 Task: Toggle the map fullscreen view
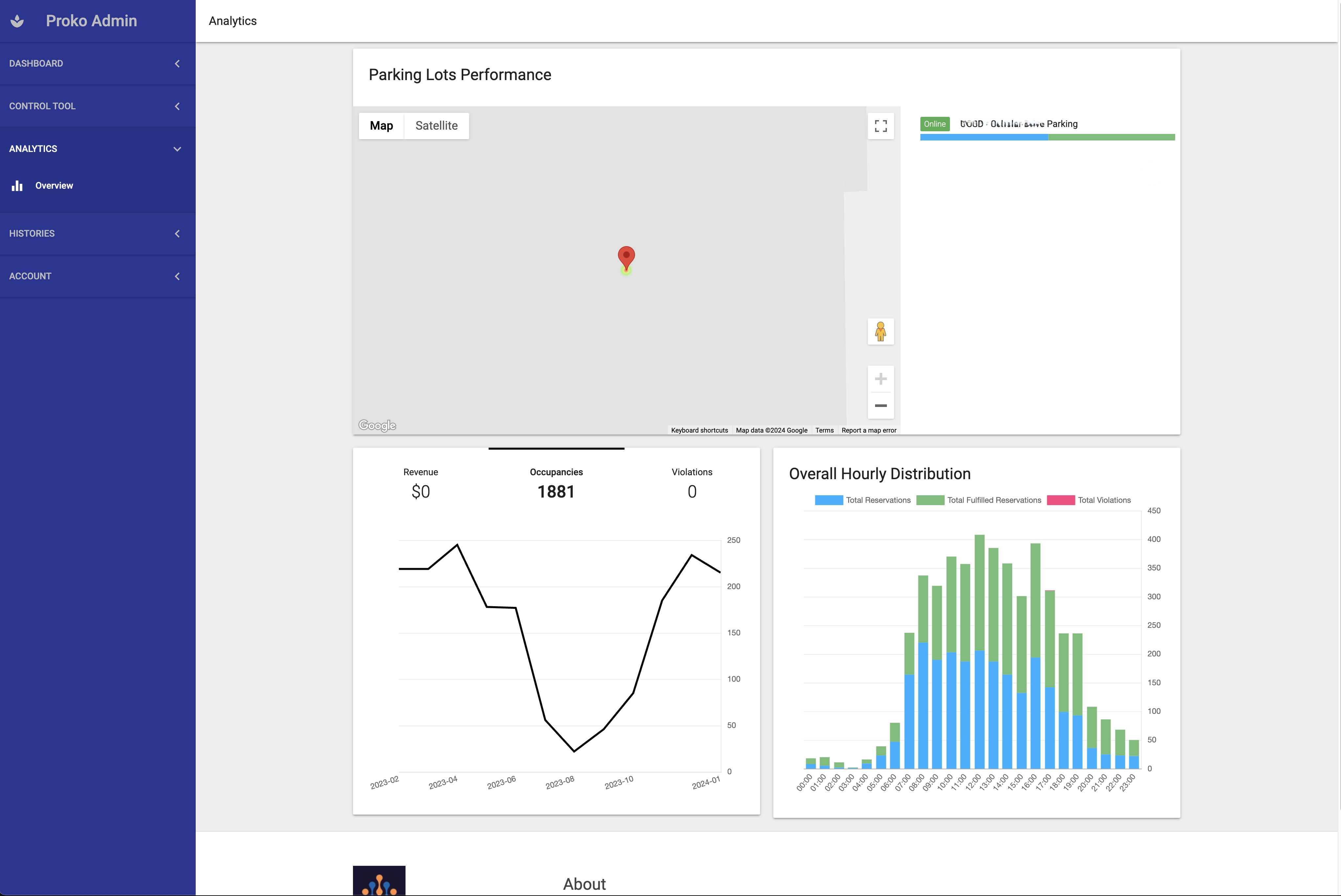(881, 126)
